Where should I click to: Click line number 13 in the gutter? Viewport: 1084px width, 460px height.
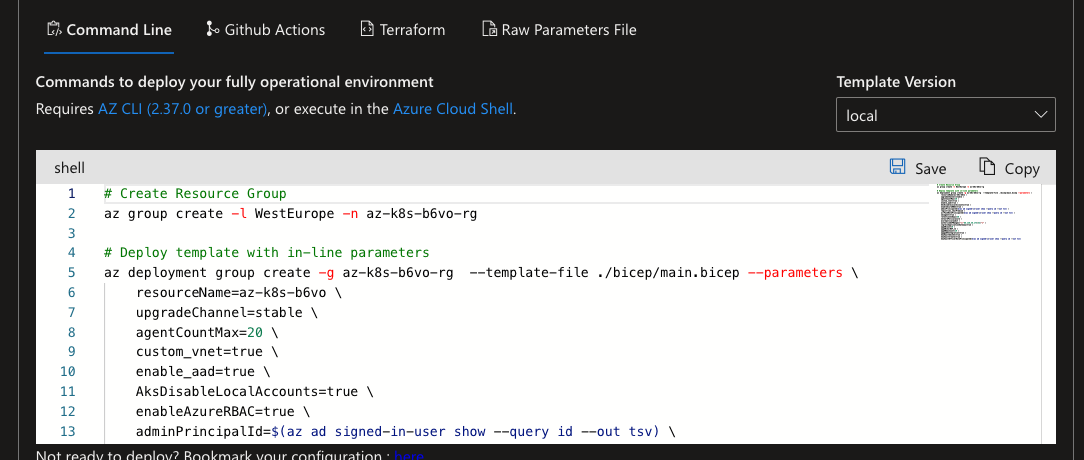[67, 432]
